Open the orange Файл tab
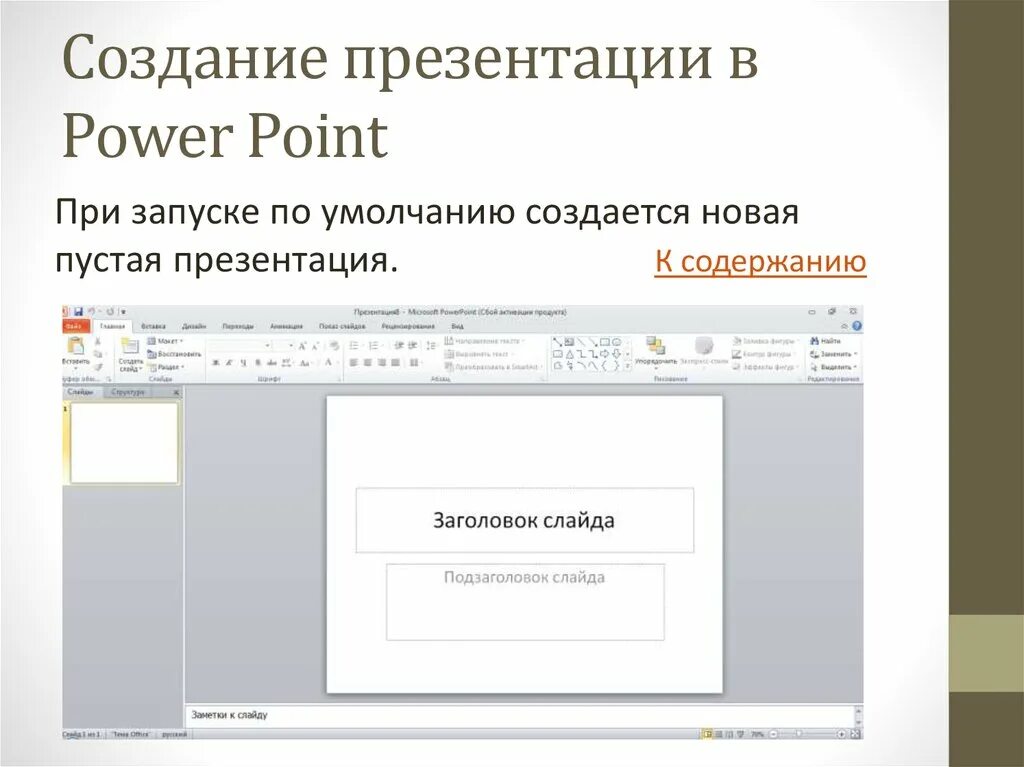Viewport: 1024px width, 767px height. click(x=74, y=326)
